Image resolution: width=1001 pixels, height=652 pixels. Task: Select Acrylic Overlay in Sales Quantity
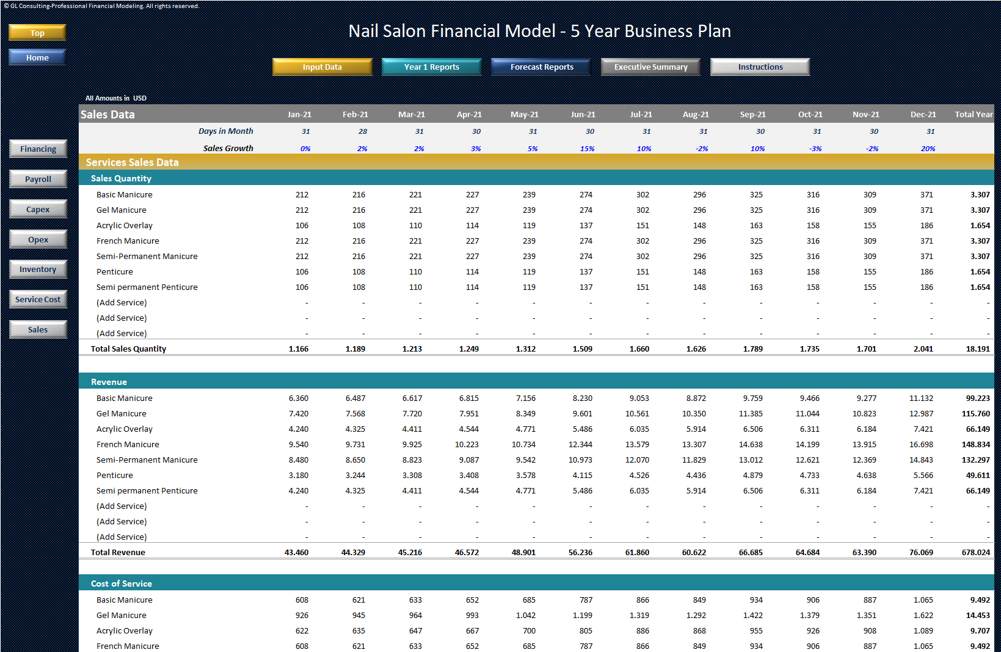pyautogui.click(x=124, y=225)
